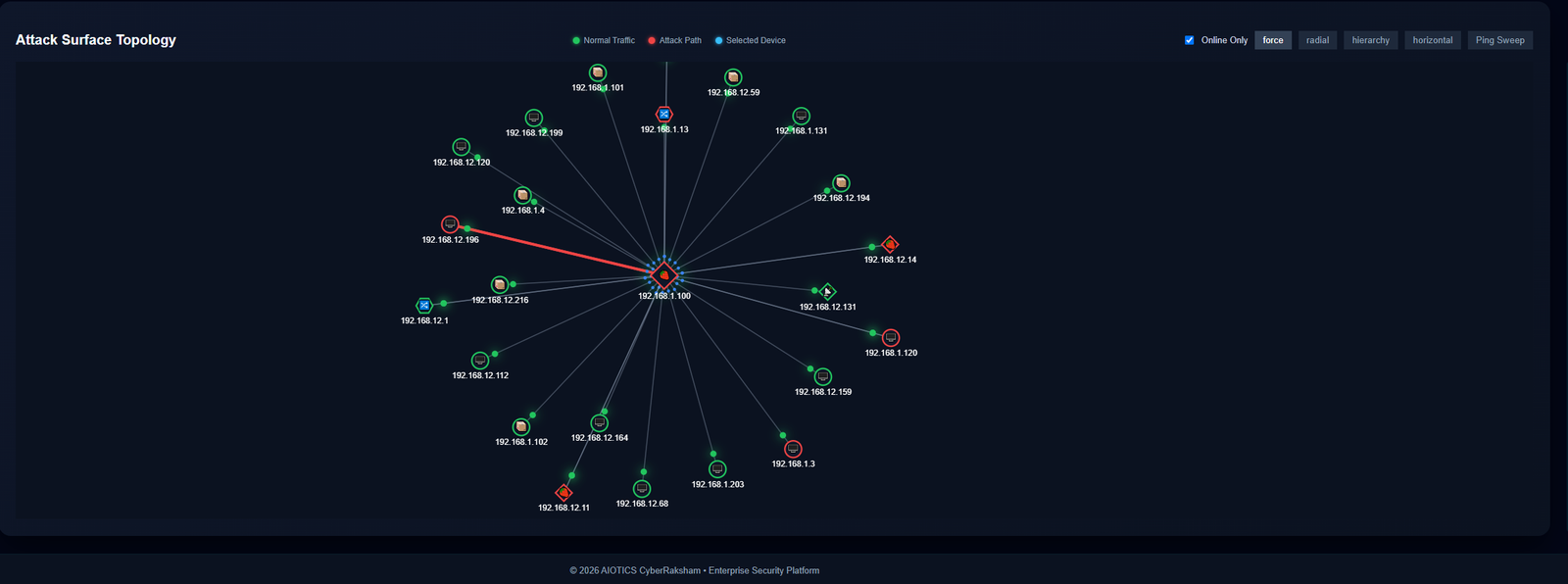The height and width of the screenshot is (584, 1568).
Task: Select computer node 192.168.12.120
Action: [462, 147]
